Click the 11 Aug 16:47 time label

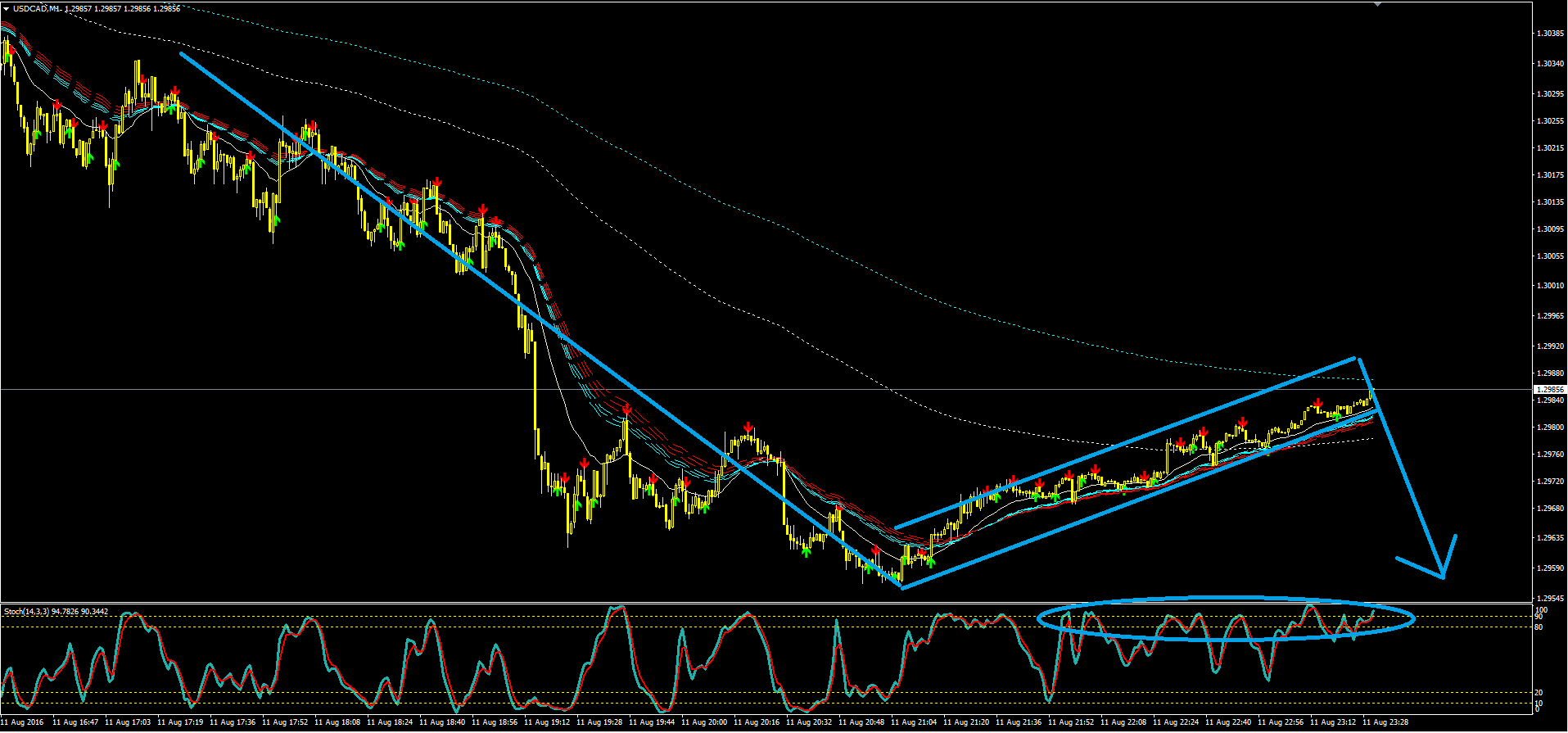click(75, 722)
